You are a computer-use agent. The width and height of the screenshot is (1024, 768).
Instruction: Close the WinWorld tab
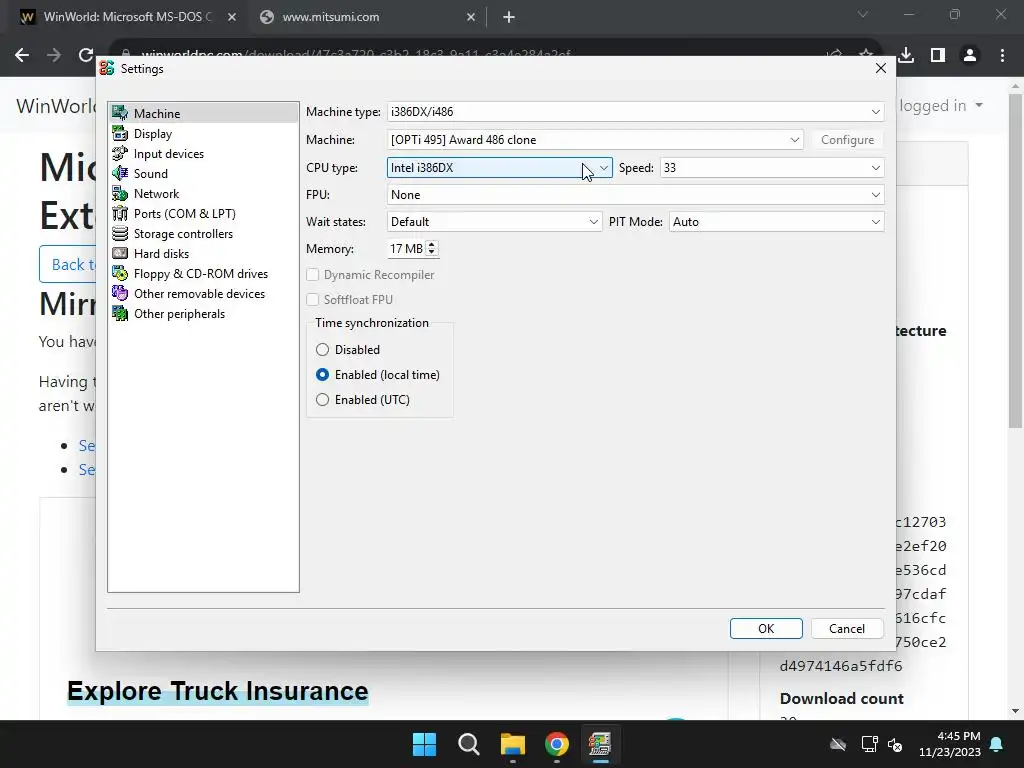[232, 17]
